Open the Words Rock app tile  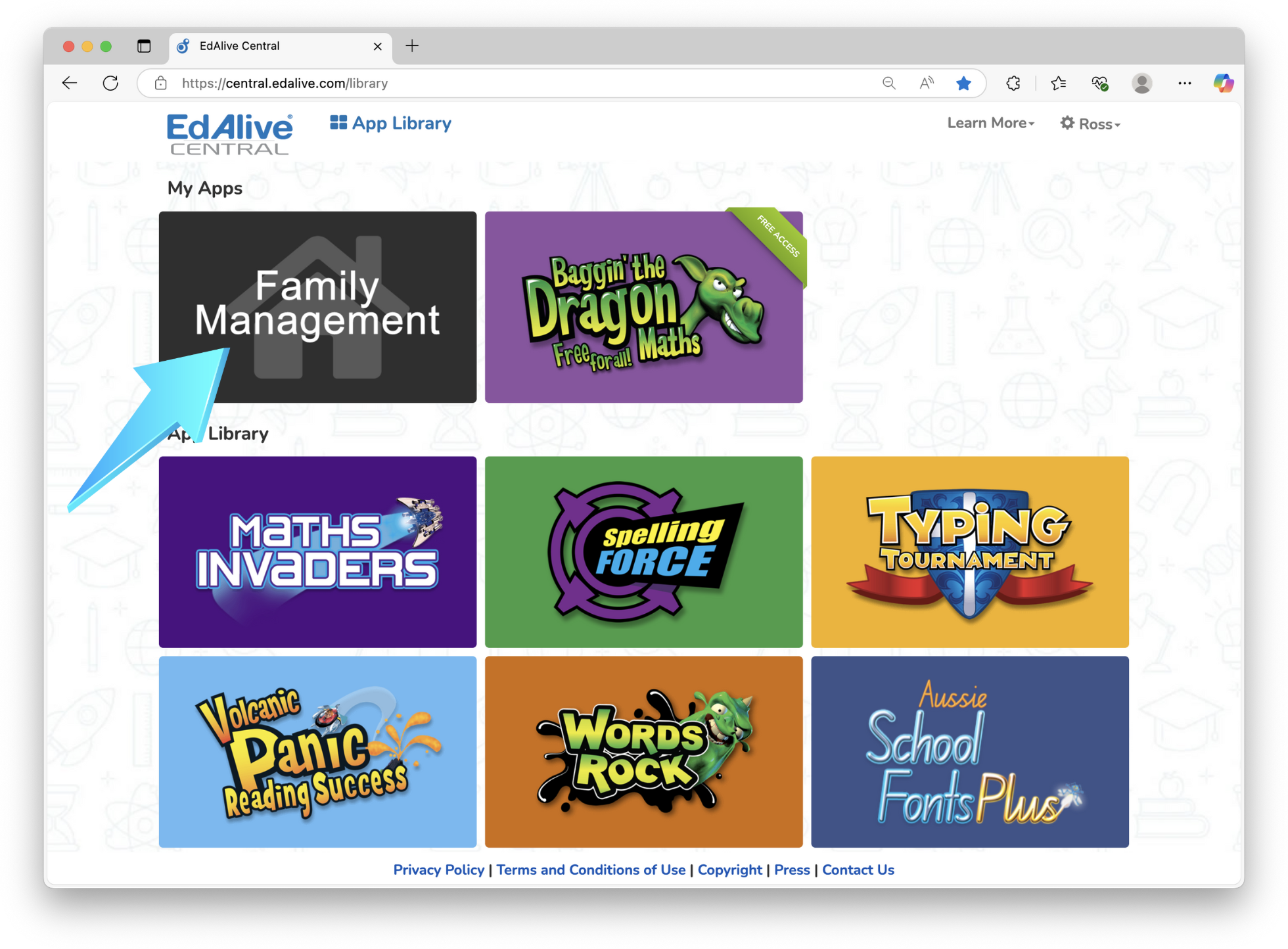[x=644, y=752]
